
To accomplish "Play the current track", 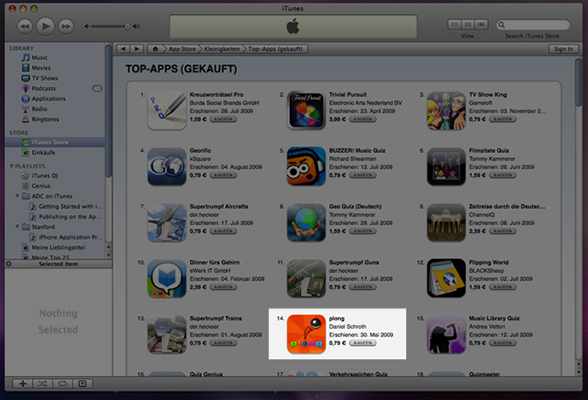I will coord(45,26).
